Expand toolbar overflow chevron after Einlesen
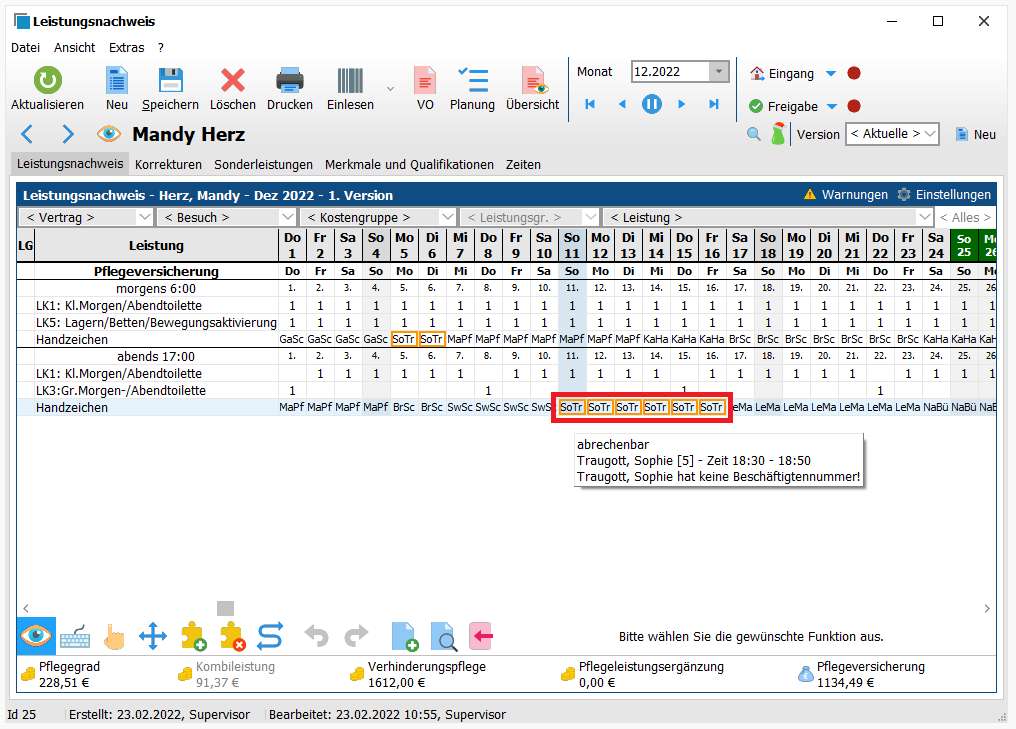The height and width of the screenshot is (729, 1016). [x=390, y=88]
